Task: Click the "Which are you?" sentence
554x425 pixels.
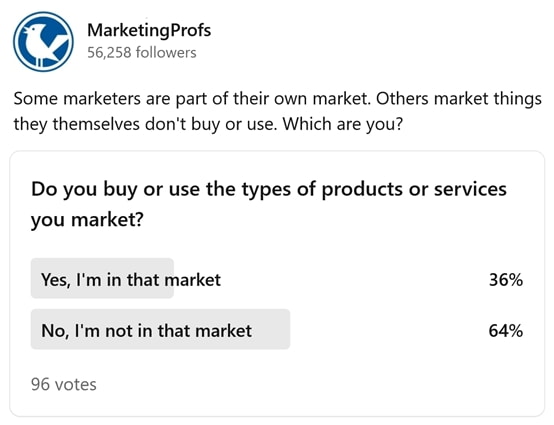Action: pyautogui.click(x=342, y=124)
